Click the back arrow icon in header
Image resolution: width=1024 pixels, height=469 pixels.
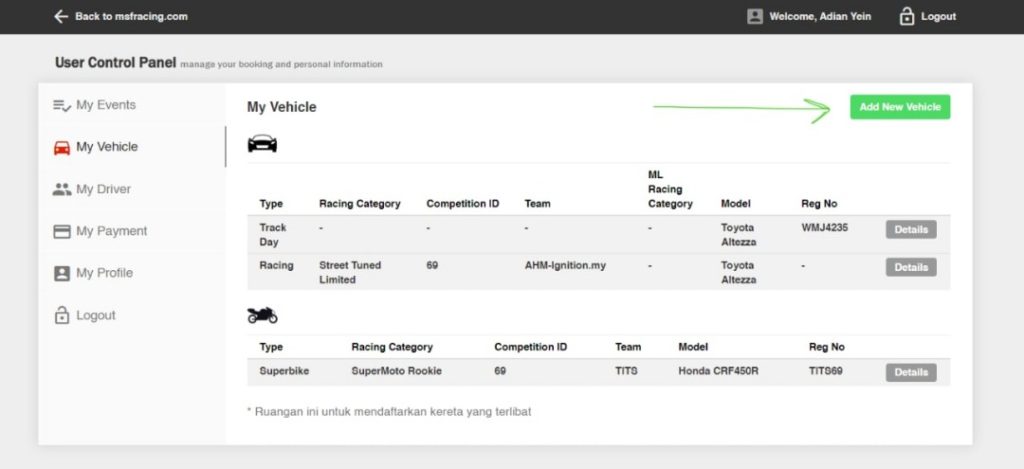coord(61,17)
